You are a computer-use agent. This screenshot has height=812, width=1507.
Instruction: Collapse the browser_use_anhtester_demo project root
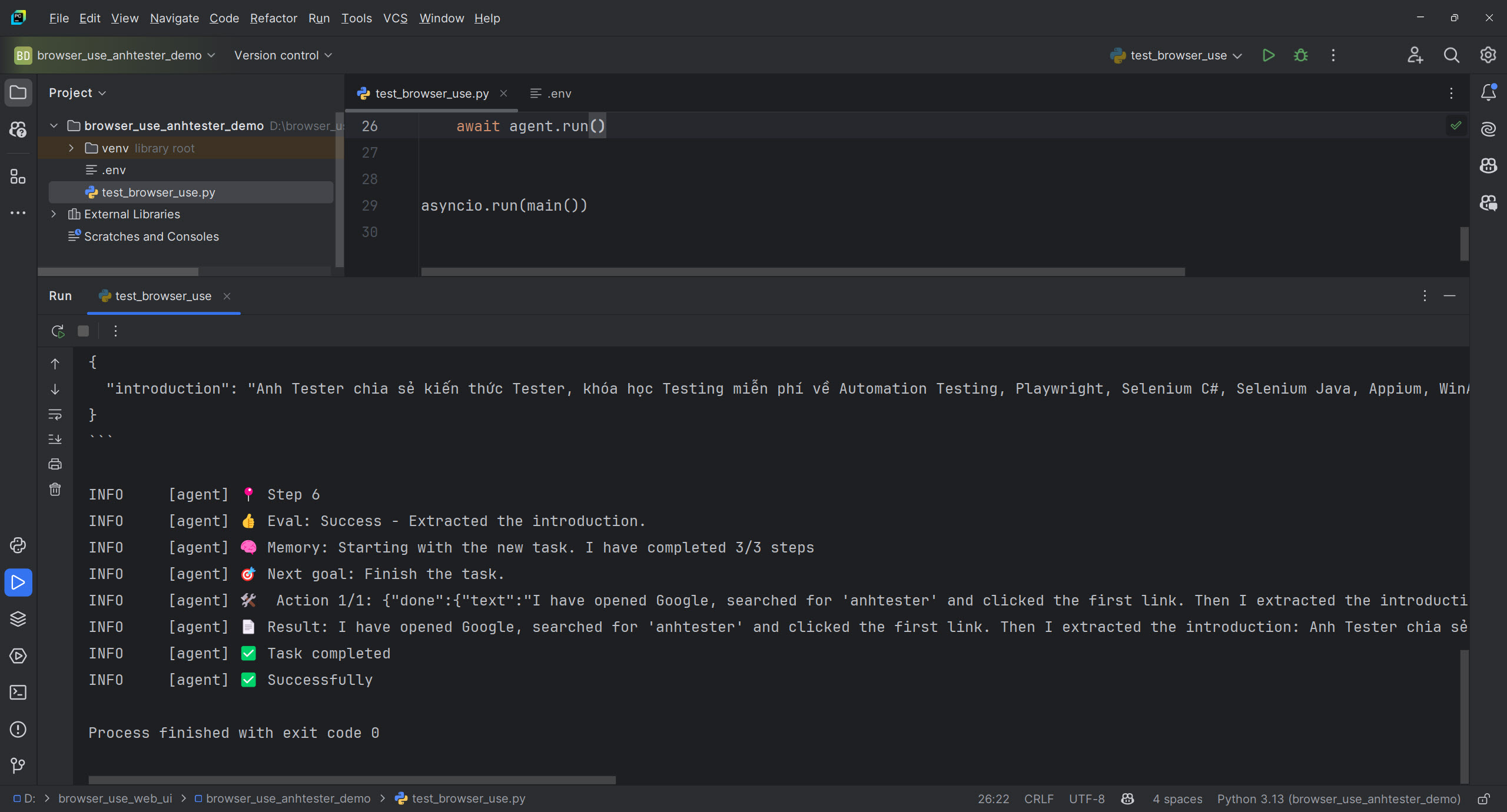tap(54, 126)
